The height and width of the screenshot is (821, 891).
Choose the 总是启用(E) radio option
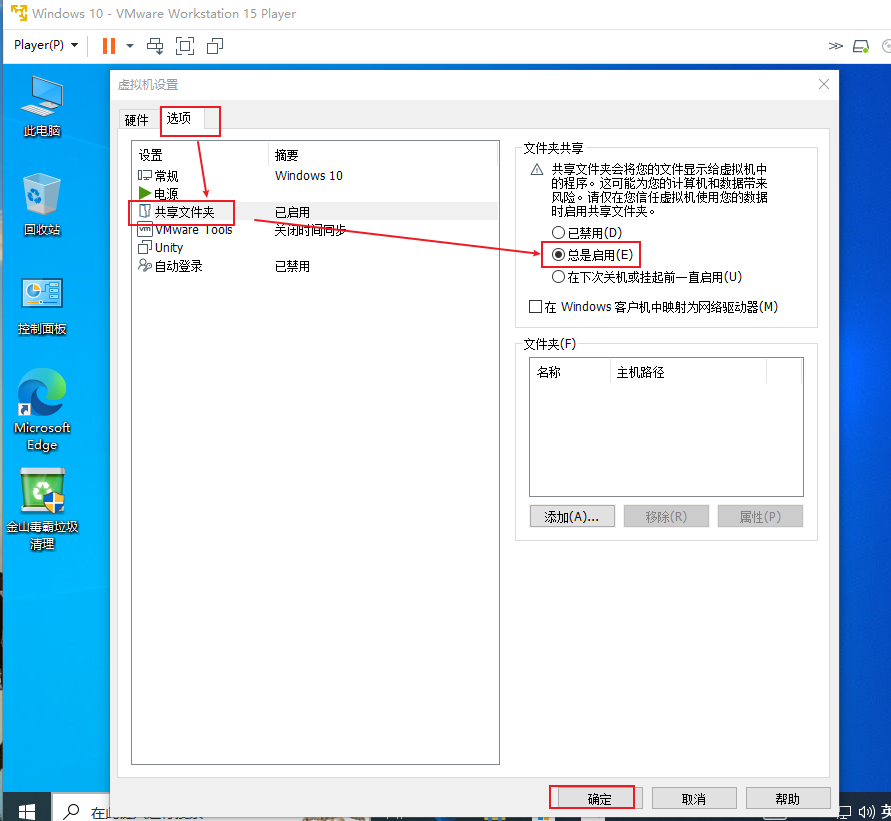[x=592, y=255]
